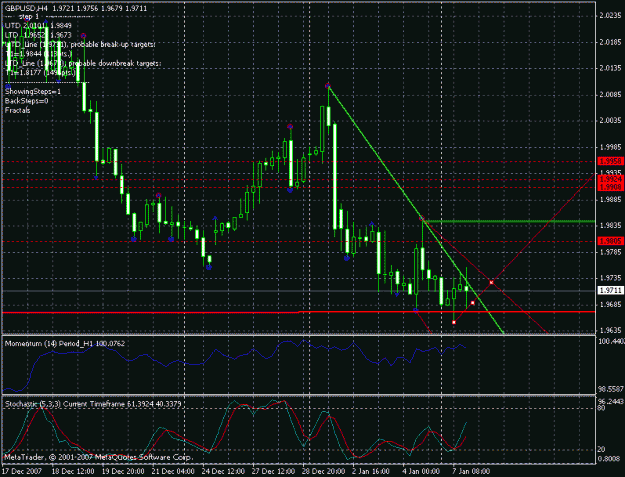The width and height of the screenshot is (625, 477).
Task: Click the '28 Dec 20:00' time axis label
Action: pos(324,471)
